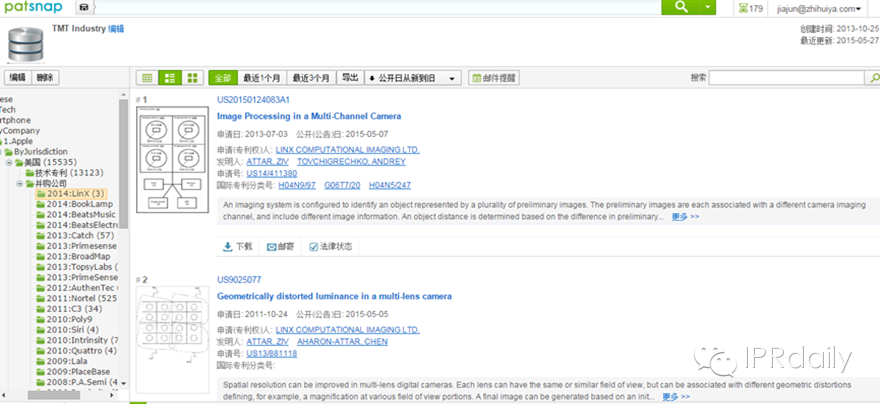Select the 2009:Lala folder in the tree
This screenshot has width=880, height=404.
click(x=66, y=361)
